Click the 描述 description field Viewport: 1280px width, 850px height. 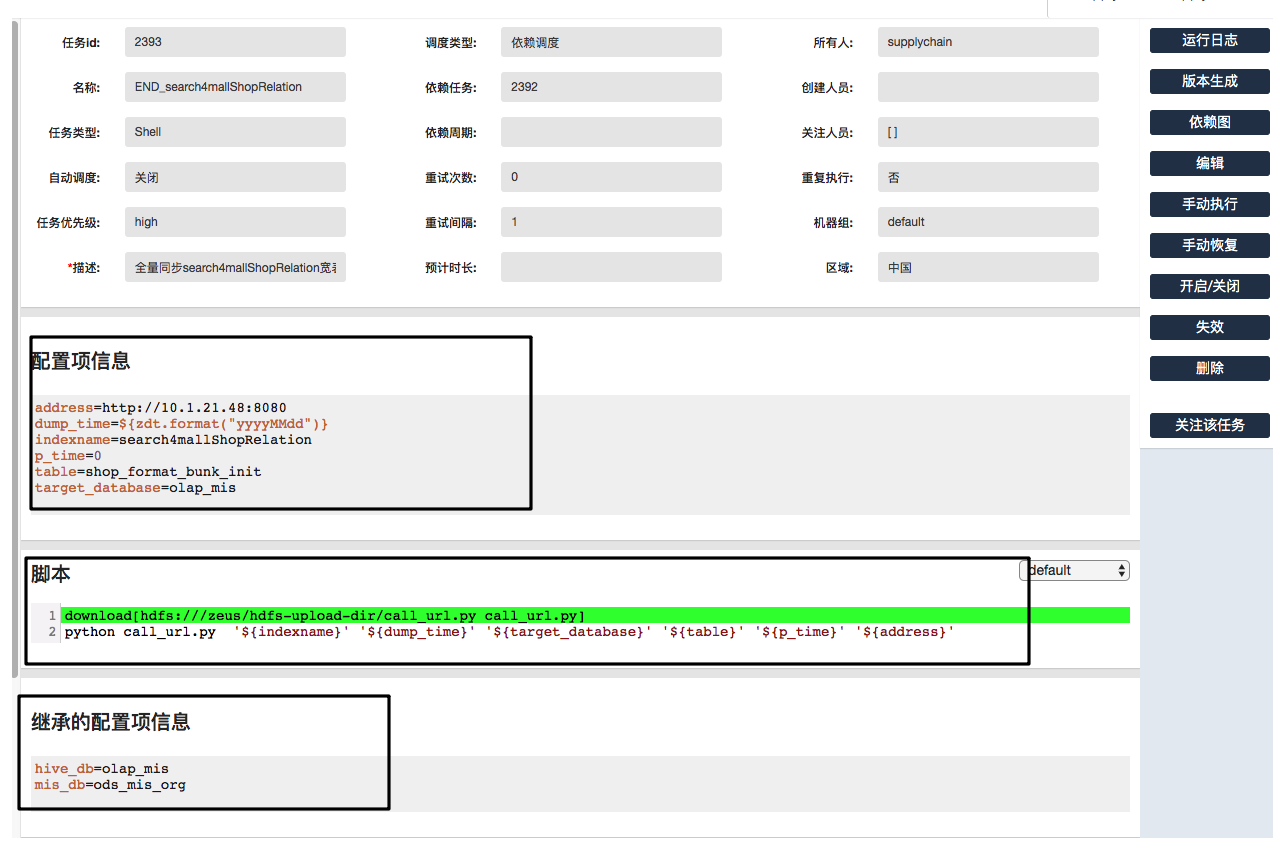235,267
